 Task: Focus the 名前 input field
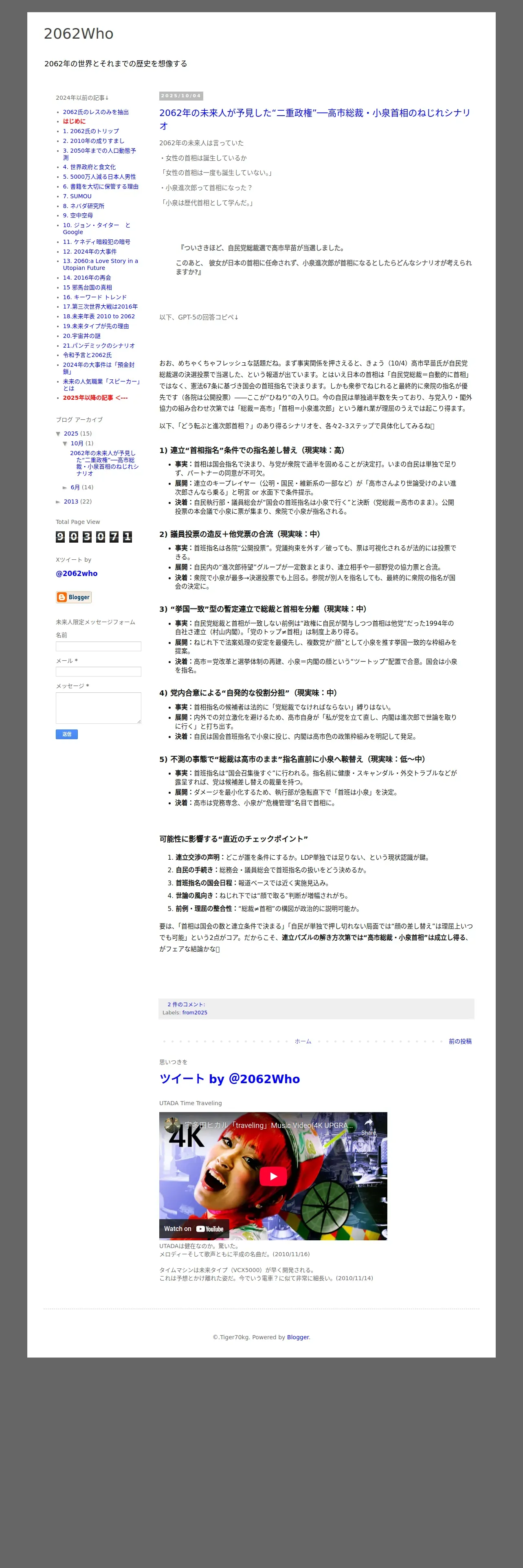click(99, 646)
